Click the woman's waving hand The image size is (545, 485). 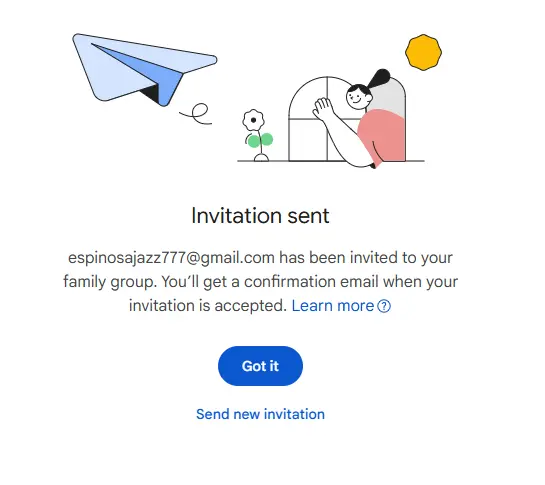pos(322,108)
